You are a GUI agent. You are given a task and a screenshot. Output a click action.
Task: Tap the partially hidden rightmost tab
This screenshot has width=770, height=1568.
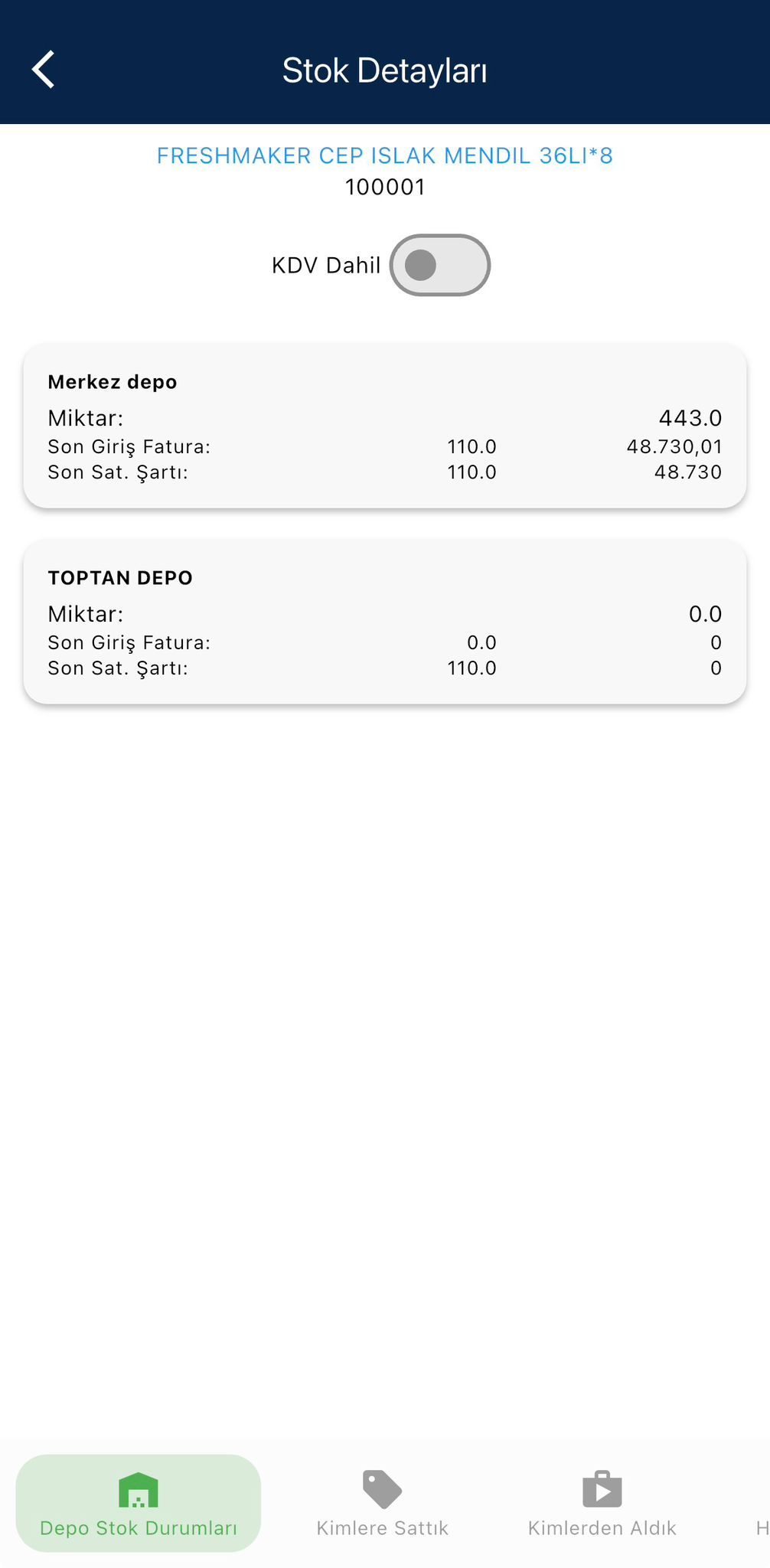click(x=762, y=1528)
